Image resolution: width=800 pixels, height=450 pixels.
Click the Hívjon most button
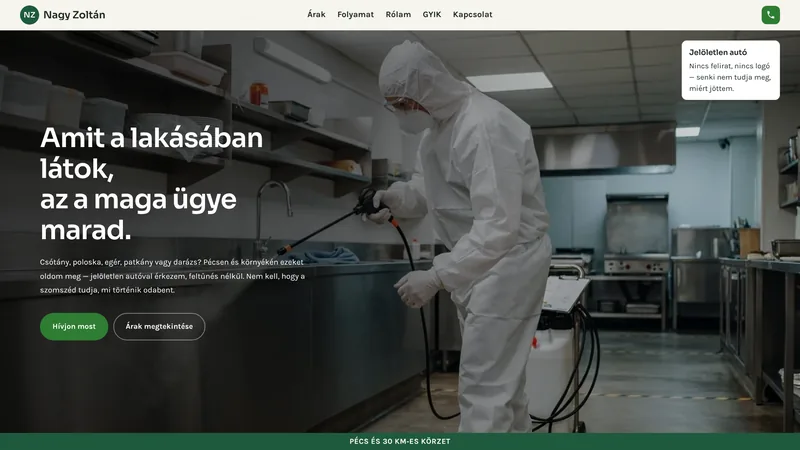(x=74, y=327)
